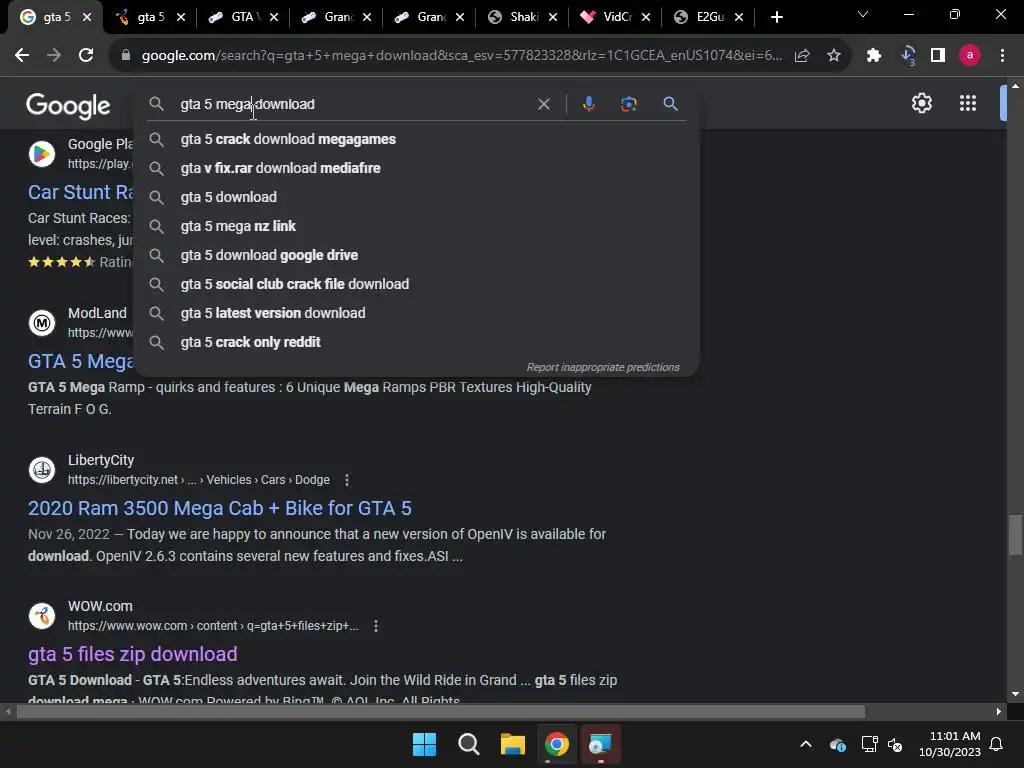Switch to the Shaki tab
The image size is (1024, 768).
pos(522,17)
